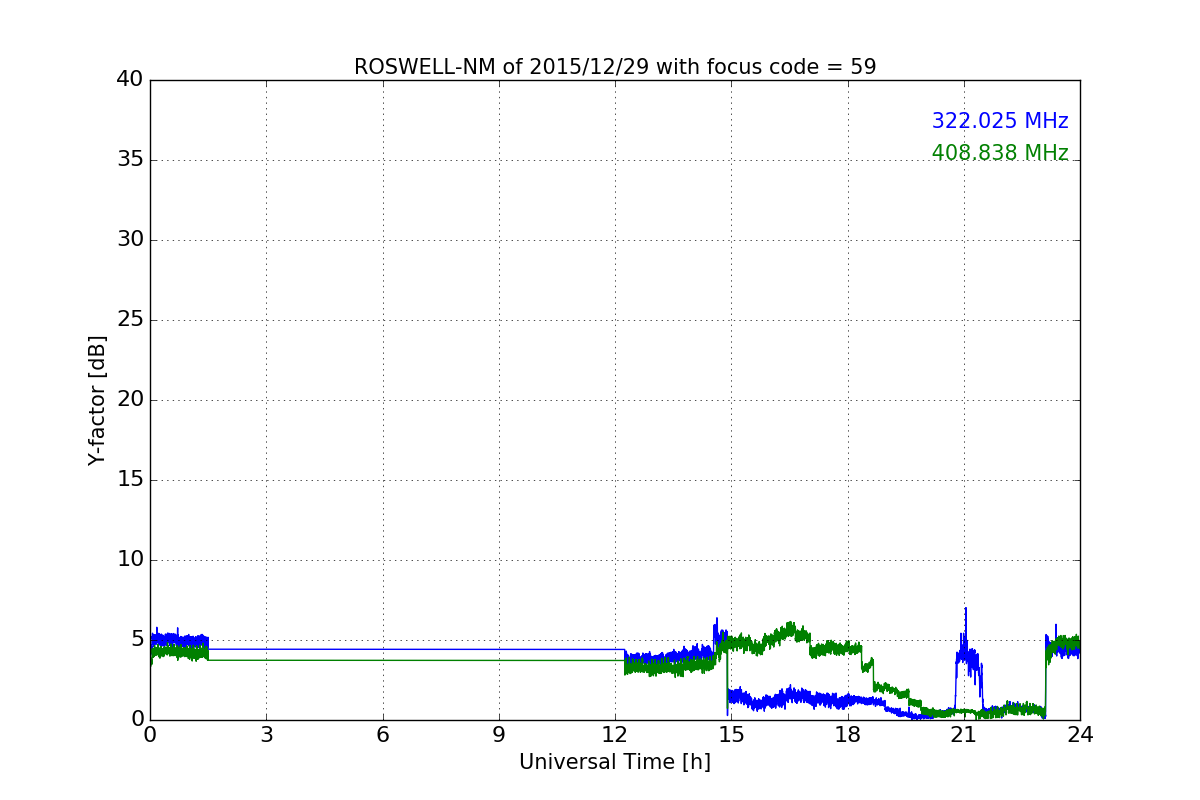
Task: Click x-axis tick label 3
Action: [x=266, y=735]
